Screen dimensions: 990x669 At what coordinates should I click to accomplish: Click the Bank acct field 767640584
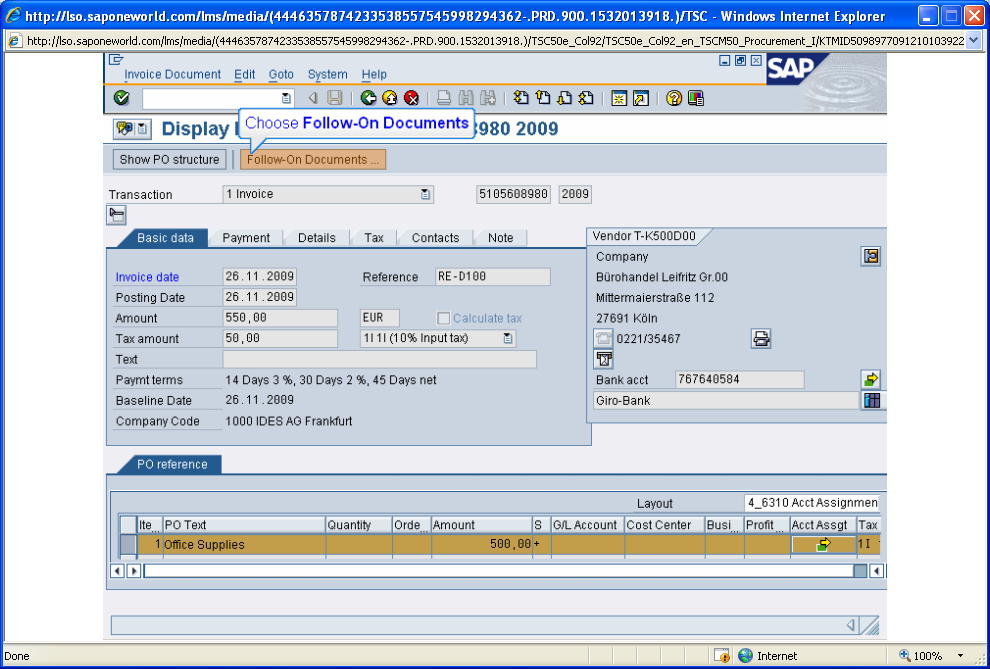pyautogui.click(x=739, y=379)
